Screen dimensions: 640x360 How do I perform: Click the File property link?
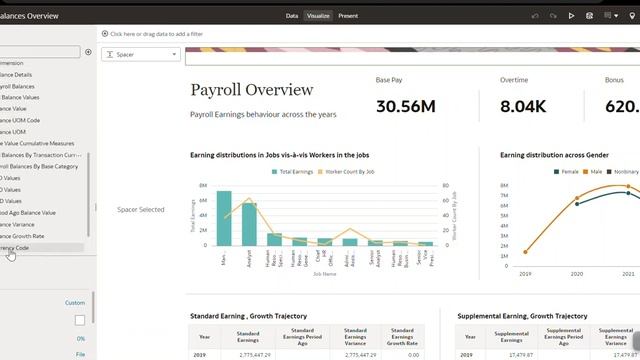(80, 354)
